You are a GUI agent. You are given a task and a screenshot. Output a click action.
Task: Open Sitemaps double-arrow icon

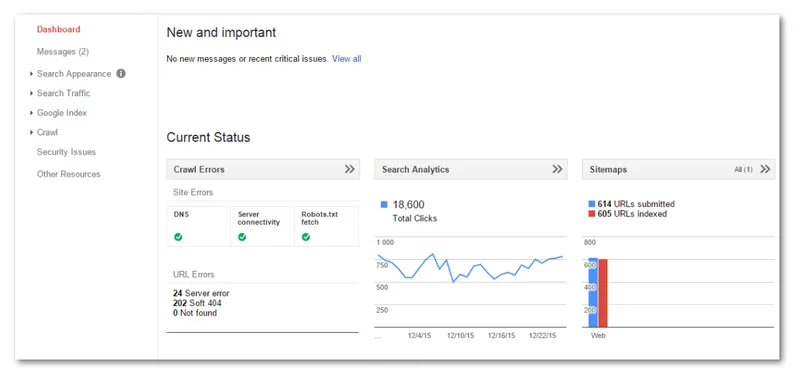point(765,169)
